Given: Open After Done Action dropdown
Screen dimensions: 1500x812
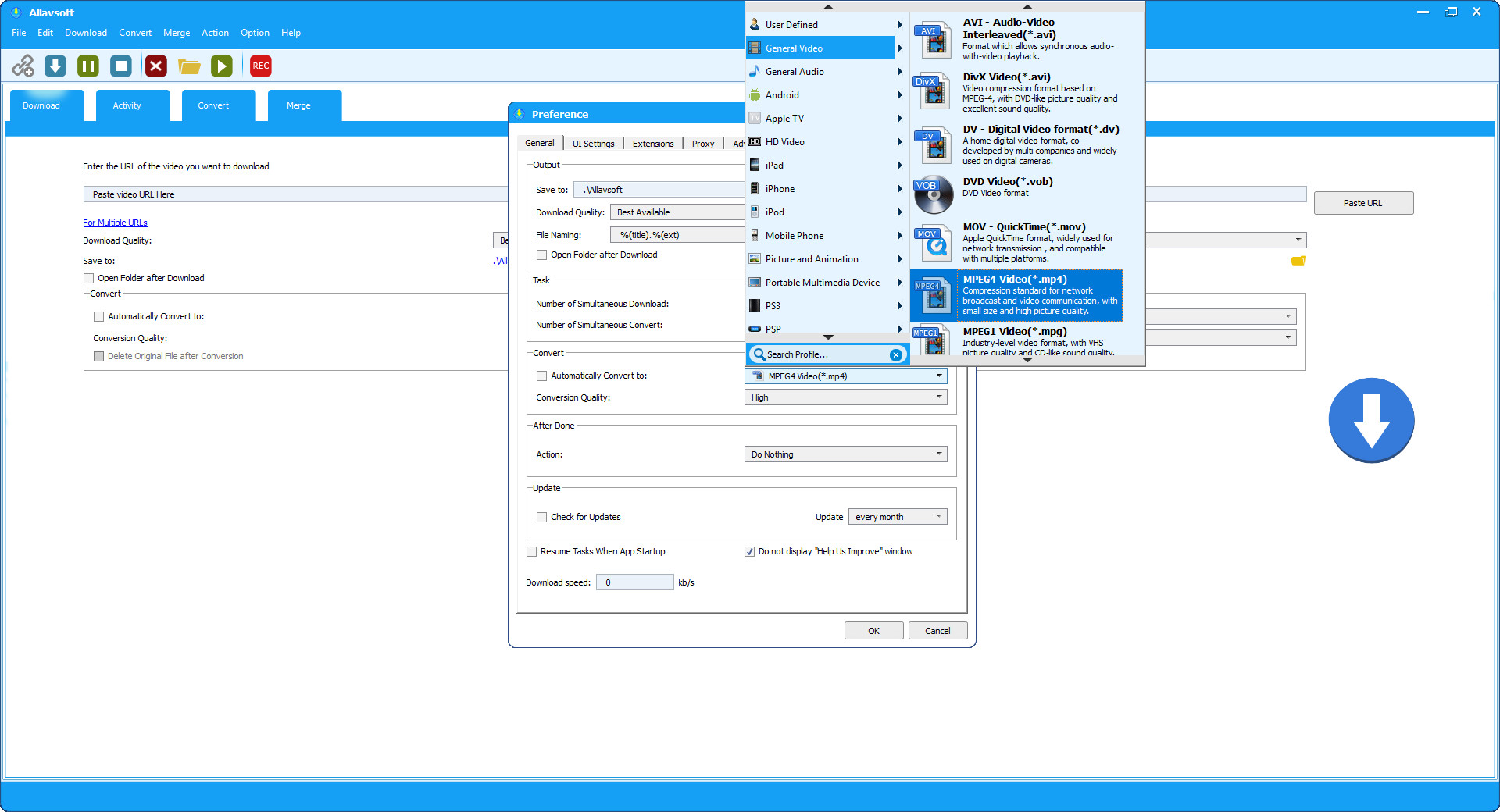Looking at the screenshot, I should [x=845, y=454].
